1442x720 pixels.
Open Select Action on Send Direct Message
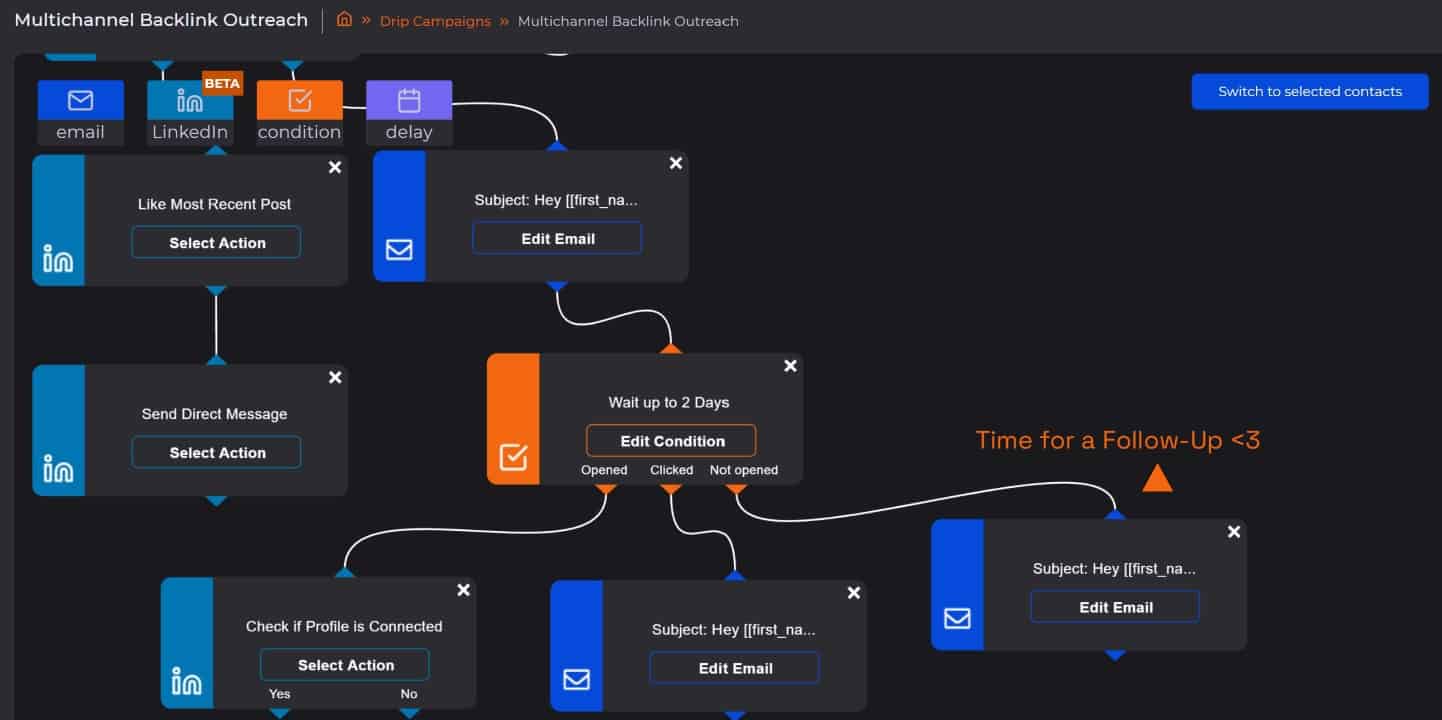pos(216,453)
